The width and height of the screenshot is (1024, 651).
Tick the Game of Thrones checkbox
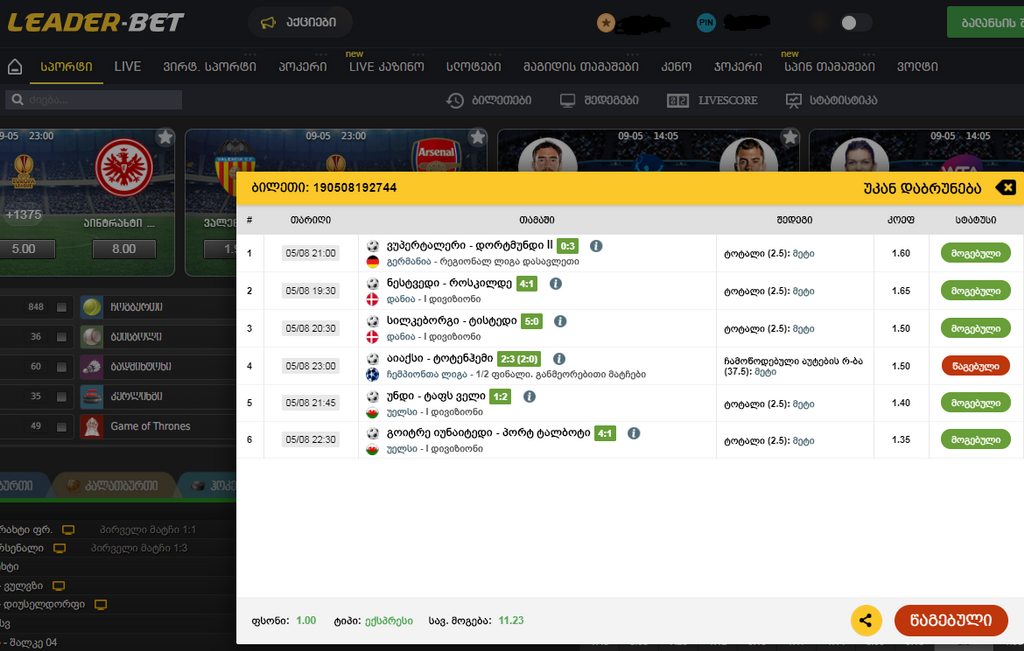coord(61,426)
